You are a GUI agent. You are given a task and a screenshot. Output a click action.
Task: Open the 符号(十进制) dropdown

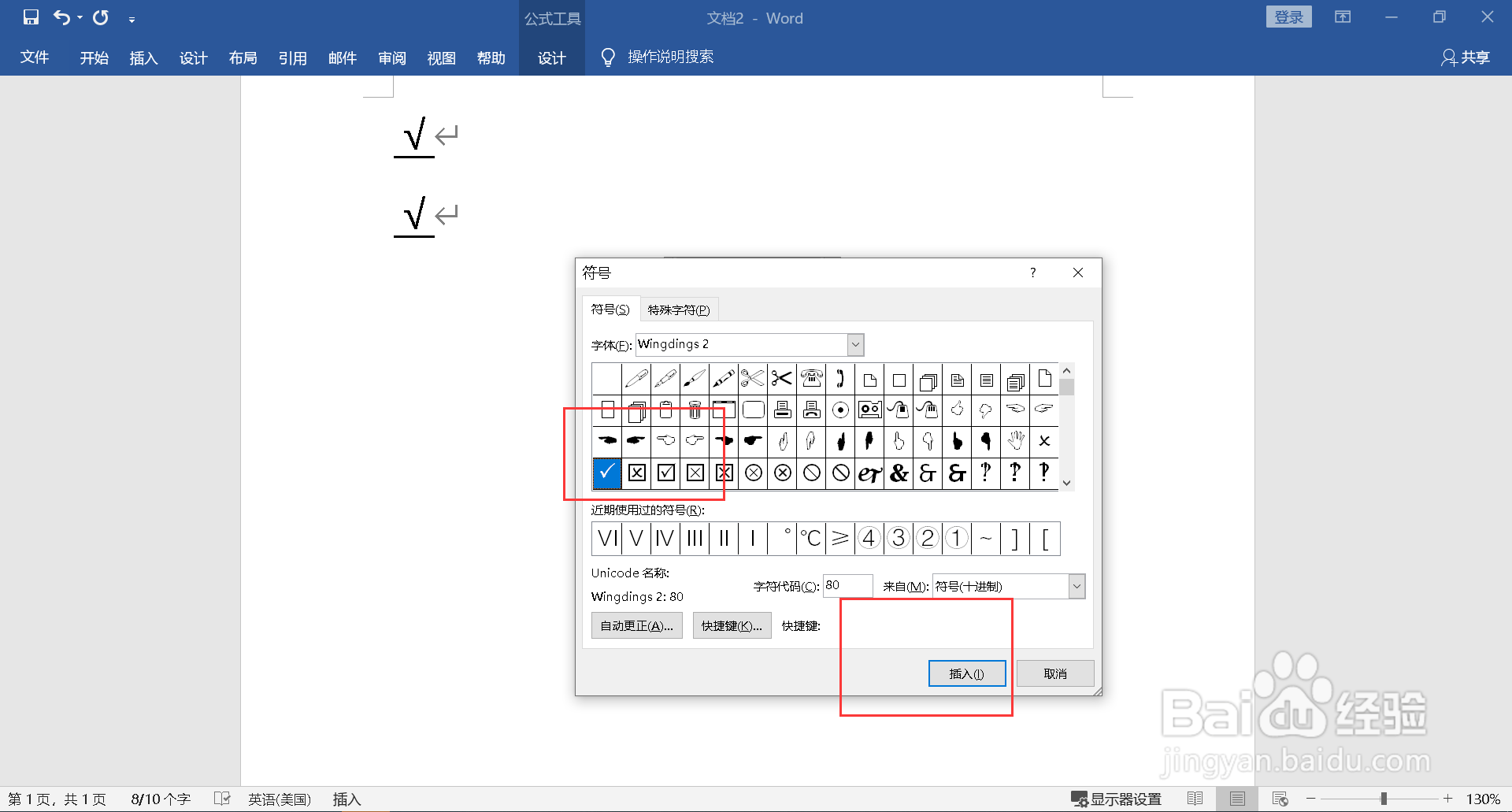click(1077, 586)
